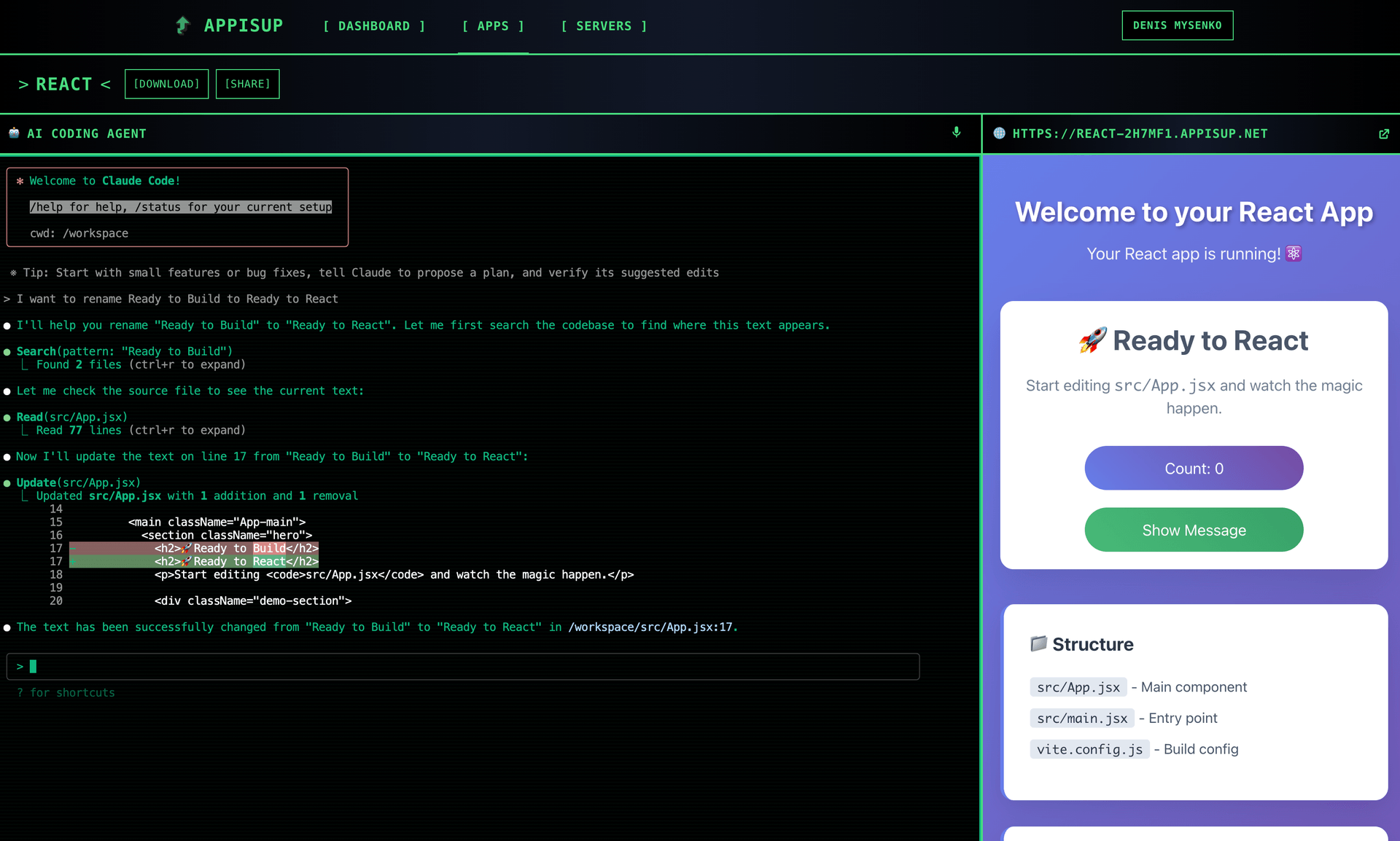
Task: Expand the Found 2 files search result
Action: click(141, 364)
